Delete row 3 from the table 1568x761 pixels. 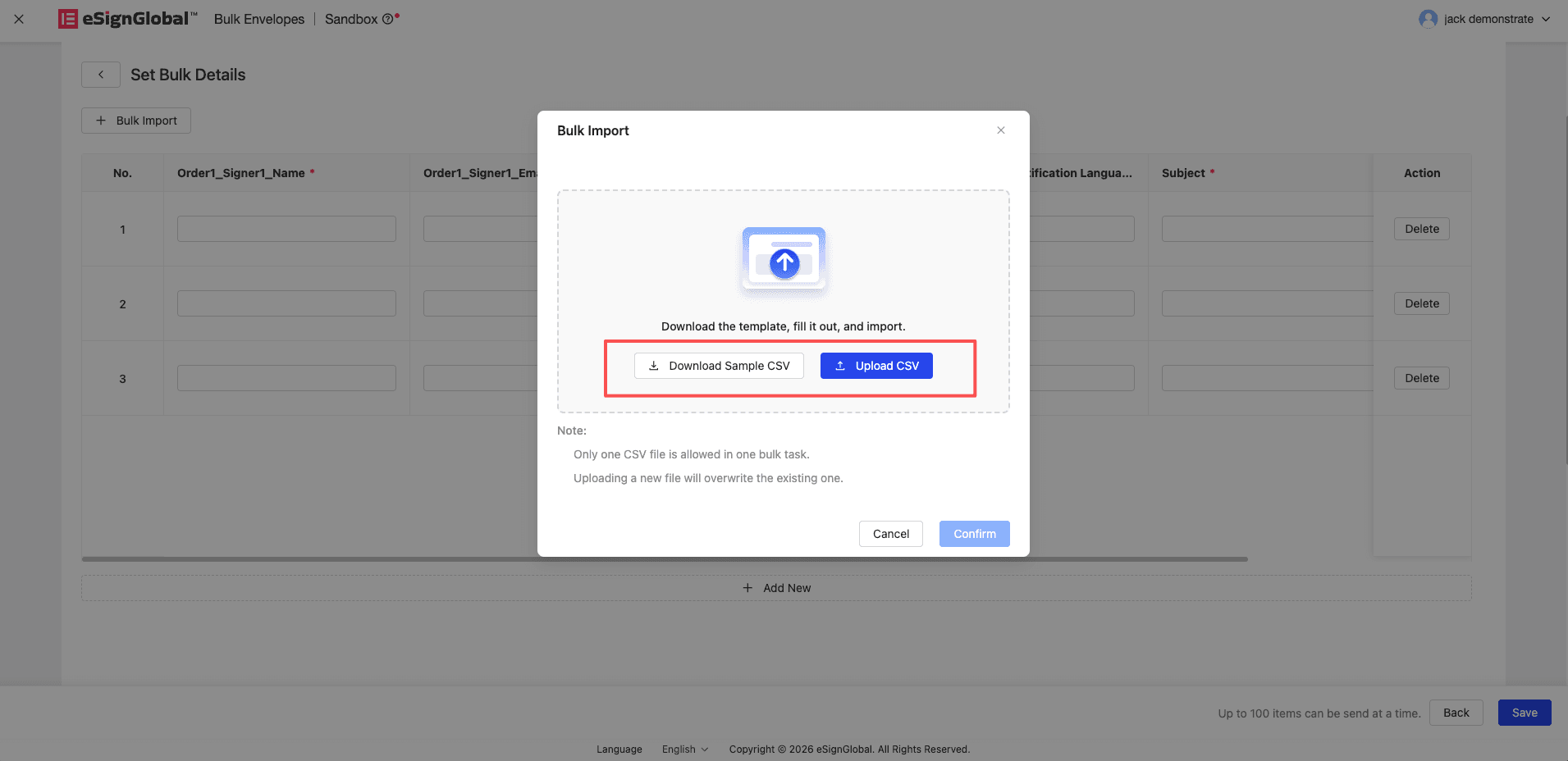click(x=1421, y=378)
